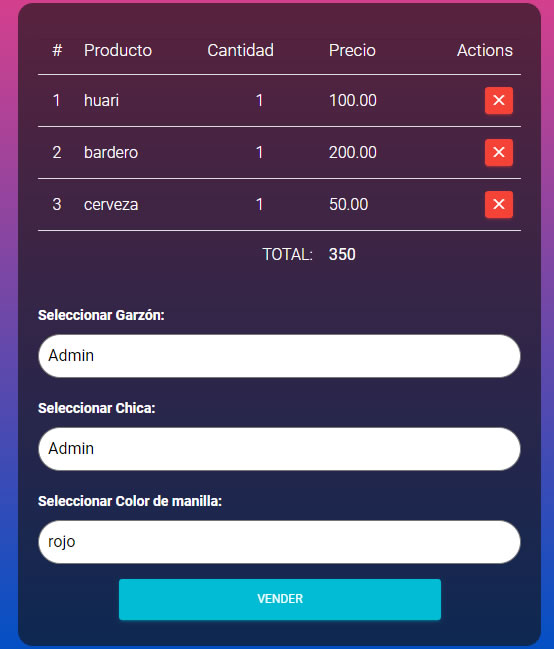Click the 200.00 price cell
The image size is (554, 649).
coord(353,153)
